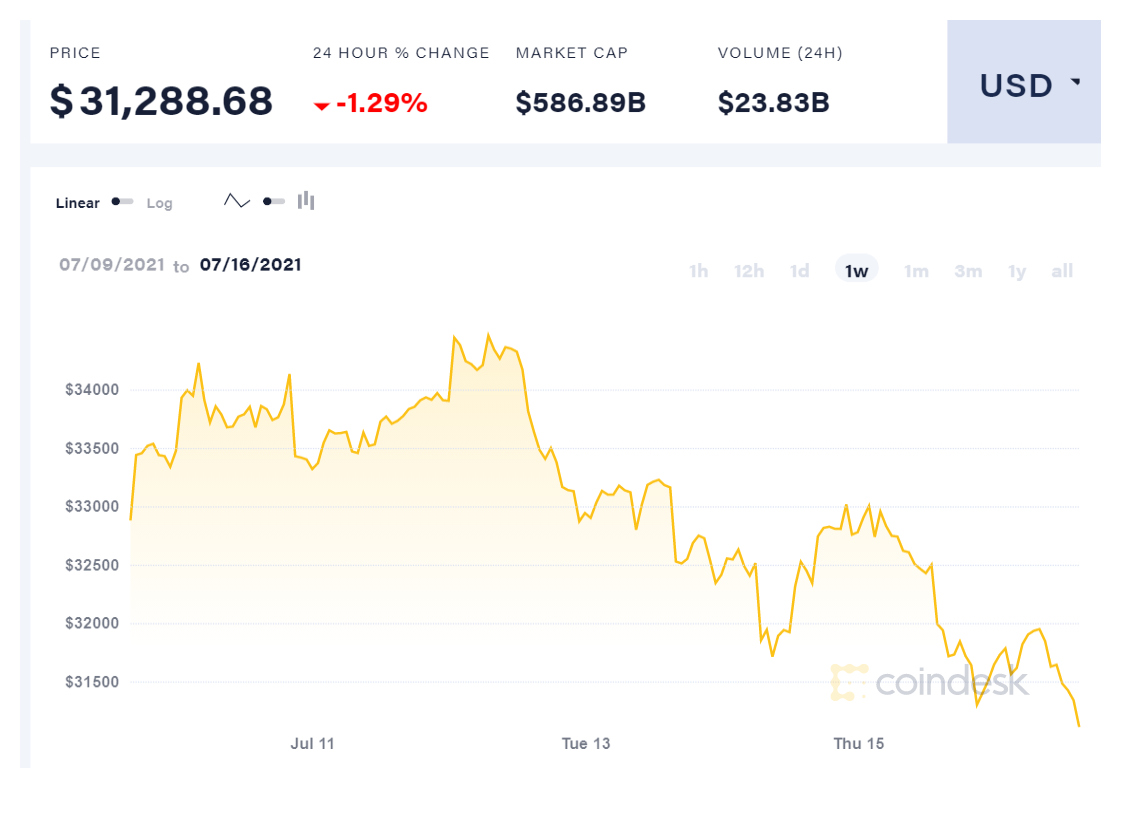Click the 07/16/2021 end date
The height and width of the screenshot is (828, 1121).
250,265
